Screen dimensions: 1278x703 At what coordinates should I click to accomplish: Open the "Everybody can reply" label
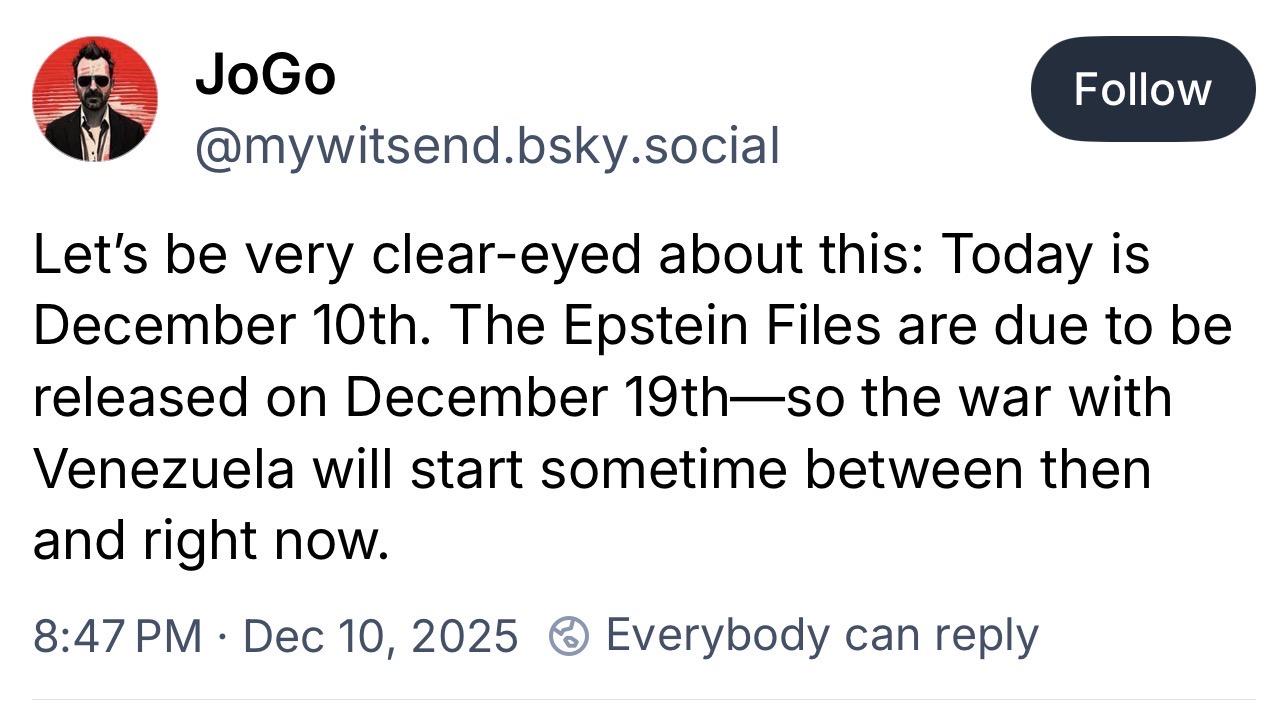[822, 635]
